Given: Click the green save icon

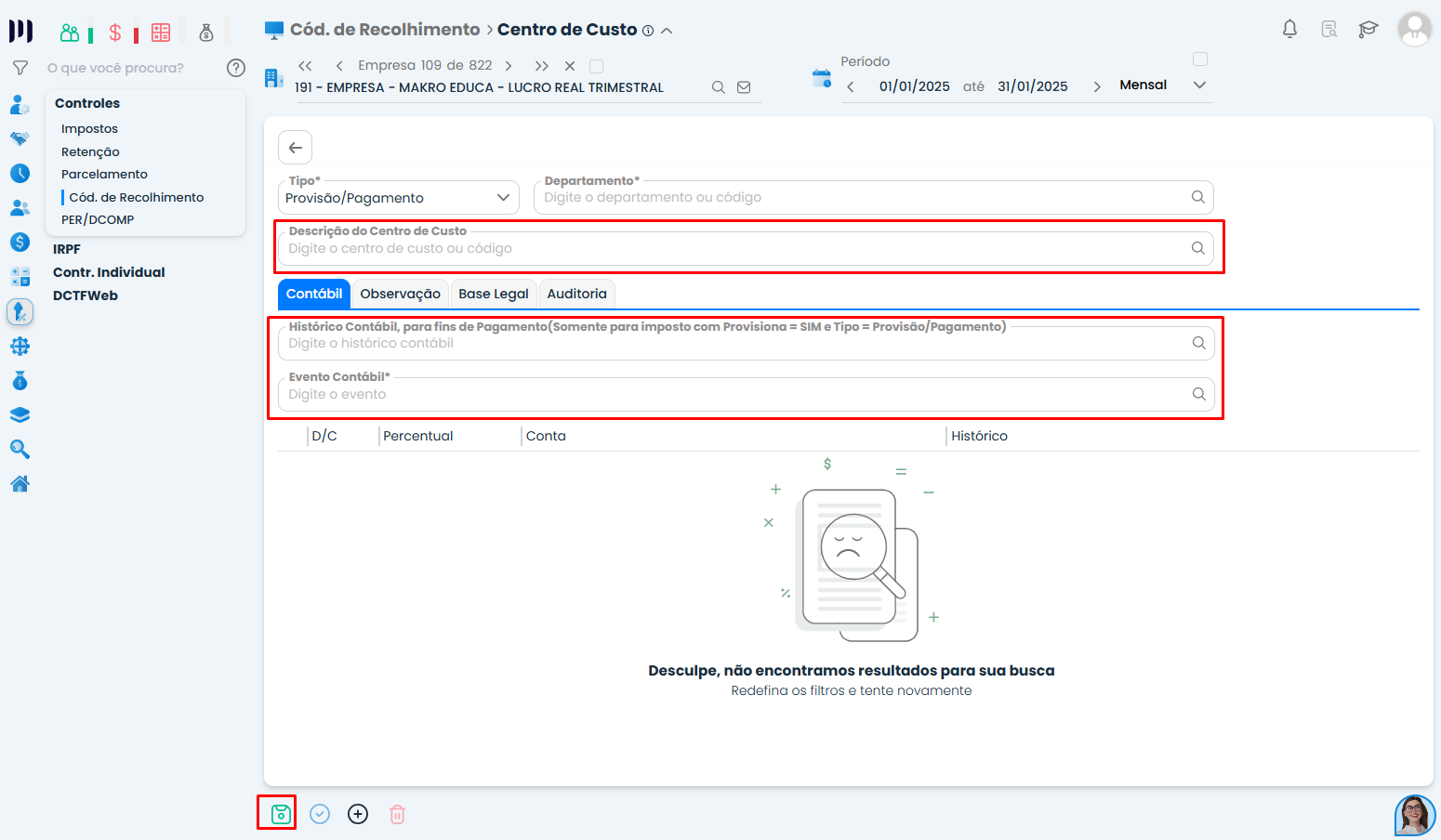Looking at the screenshot, I should pos(281,815).
